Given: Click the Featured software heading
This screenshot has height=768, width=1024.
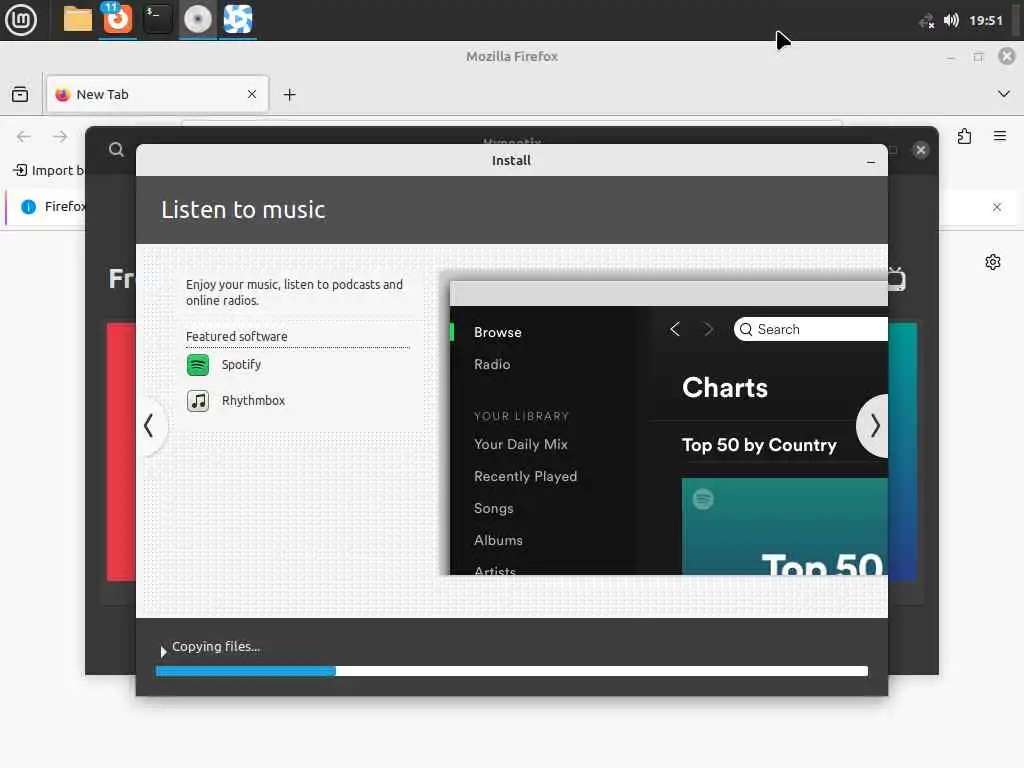Looking at the screenshot, I should (236, 336).
